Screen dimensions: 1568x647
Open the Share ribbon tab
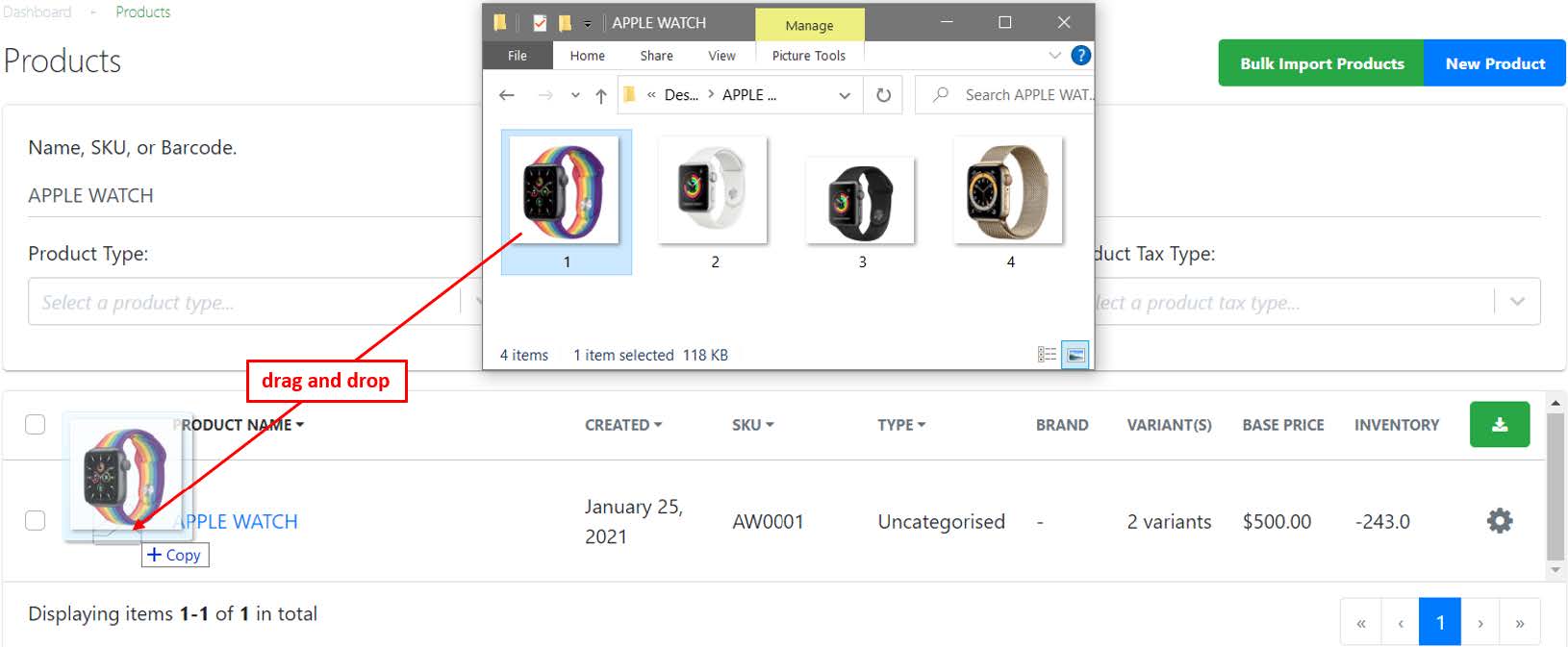coord(657,56)
